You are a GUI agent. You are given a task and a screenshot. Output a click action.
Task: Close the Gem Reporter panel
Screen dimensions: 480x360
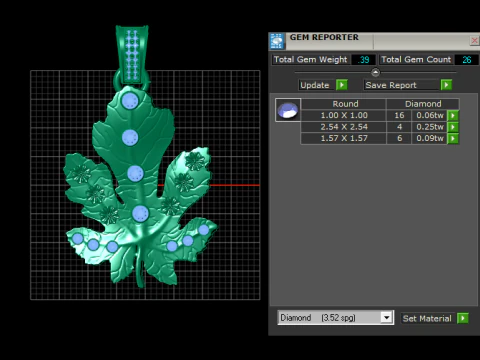pos(474,41)
